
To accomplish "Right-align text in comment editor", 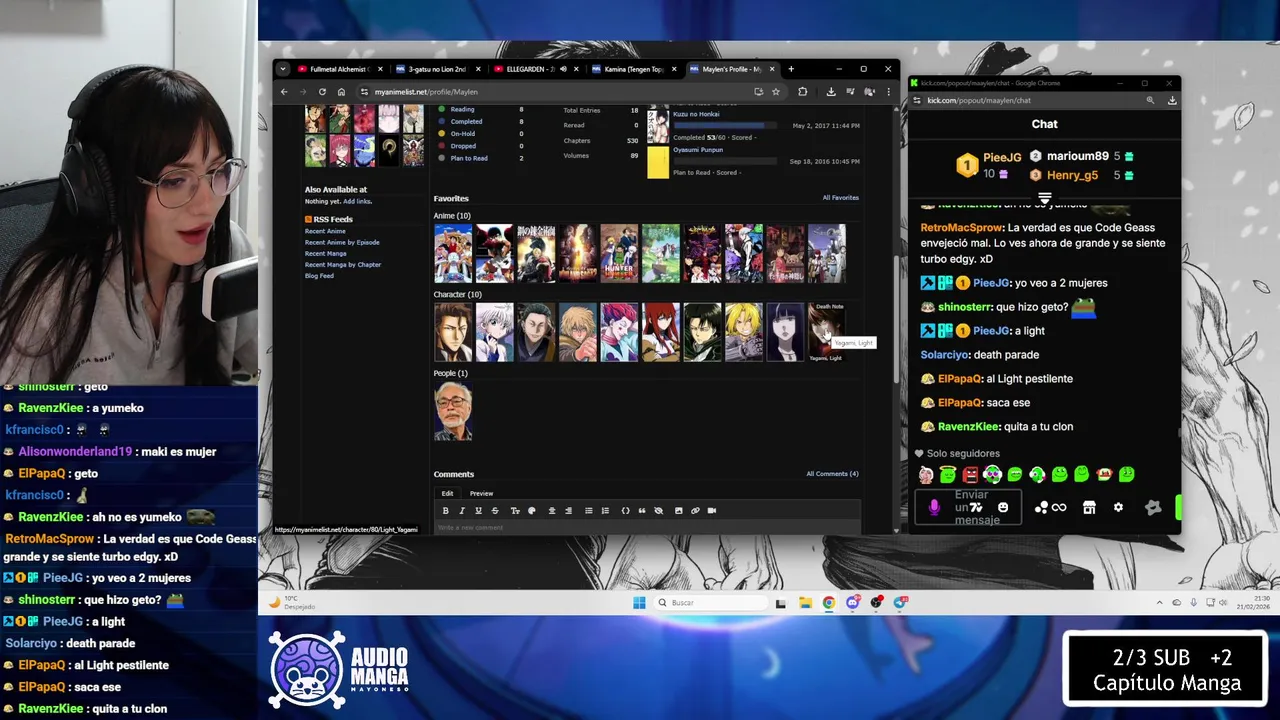I will coord(569,510).
